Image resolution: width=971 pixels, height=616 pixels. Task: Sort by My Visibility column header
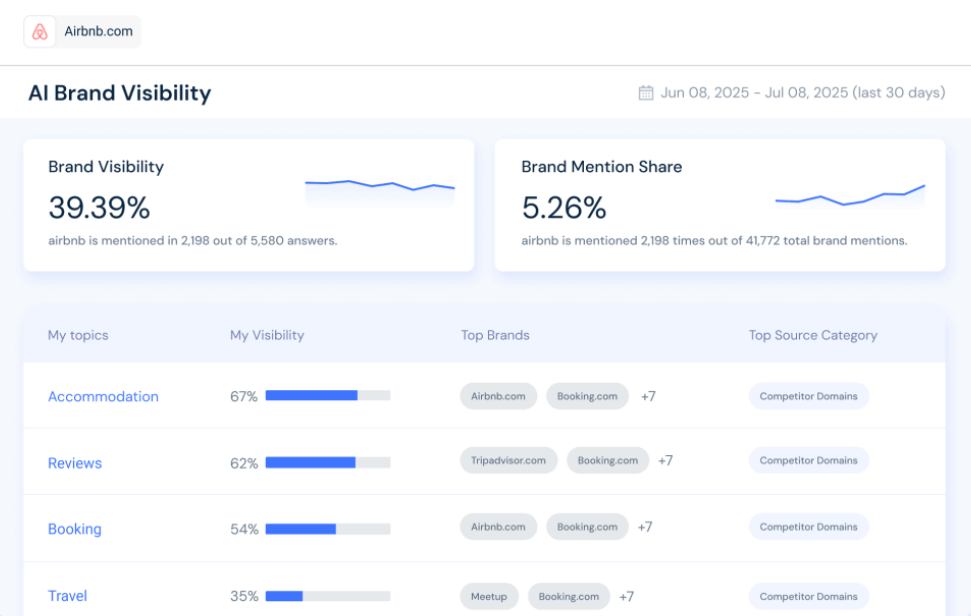click(x=267, y=335)
